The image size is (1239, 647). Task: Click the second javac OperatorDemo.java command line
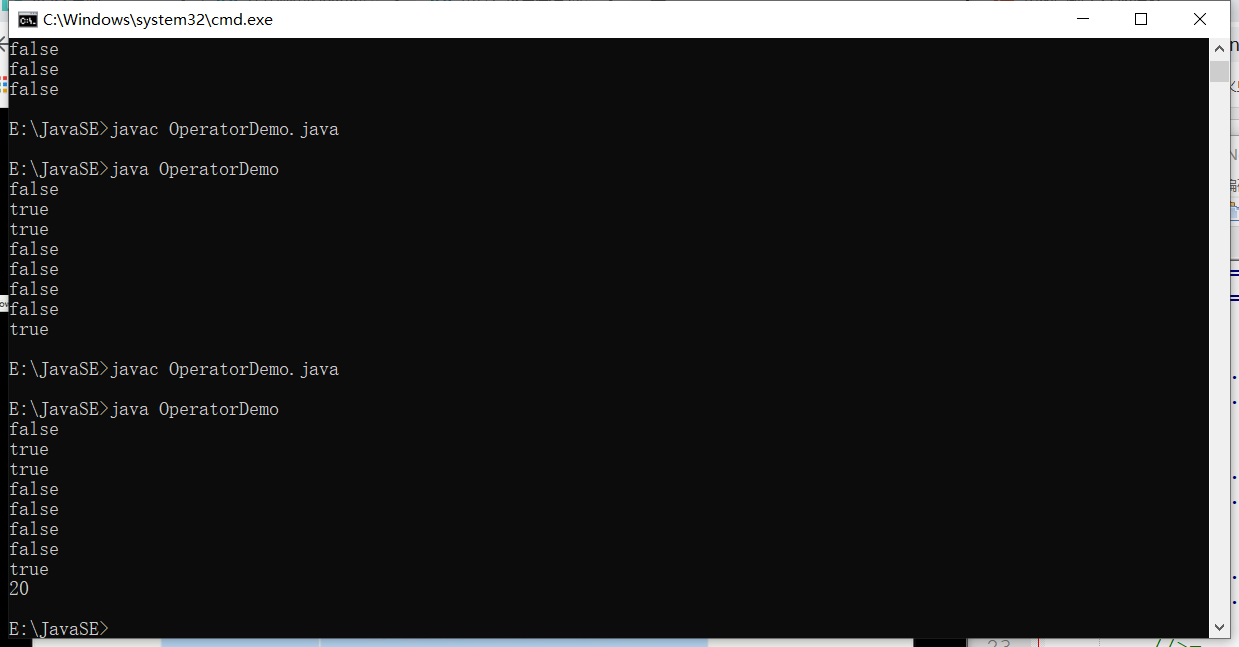(x=174, y=369)
